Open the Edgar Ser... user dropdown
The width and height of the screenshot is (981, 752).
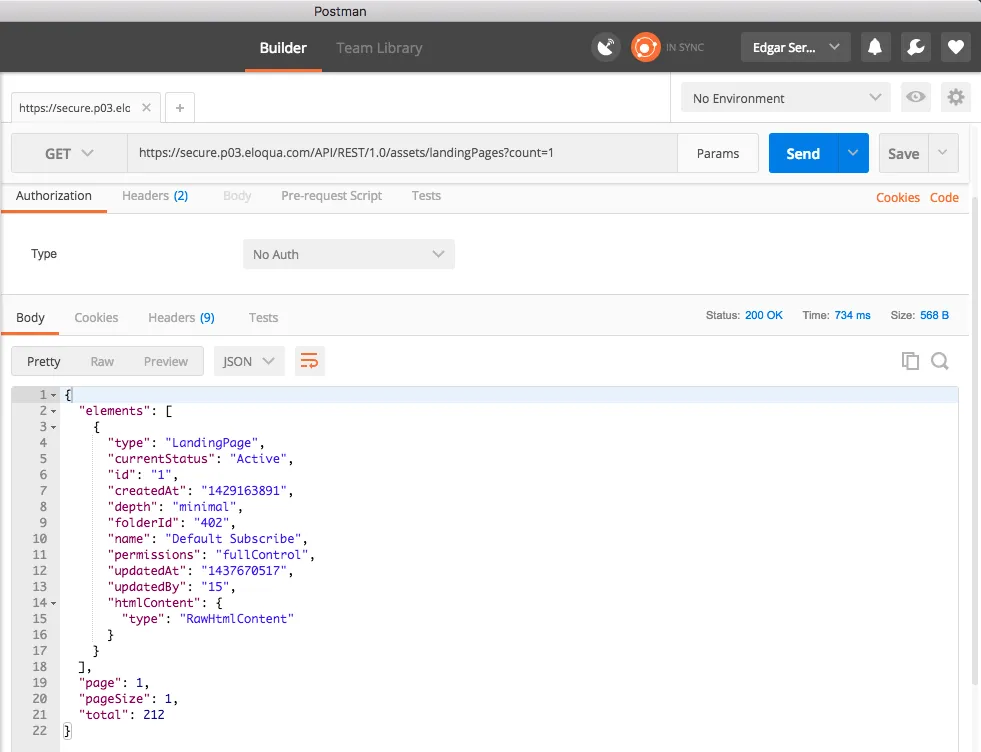(795, 48)
